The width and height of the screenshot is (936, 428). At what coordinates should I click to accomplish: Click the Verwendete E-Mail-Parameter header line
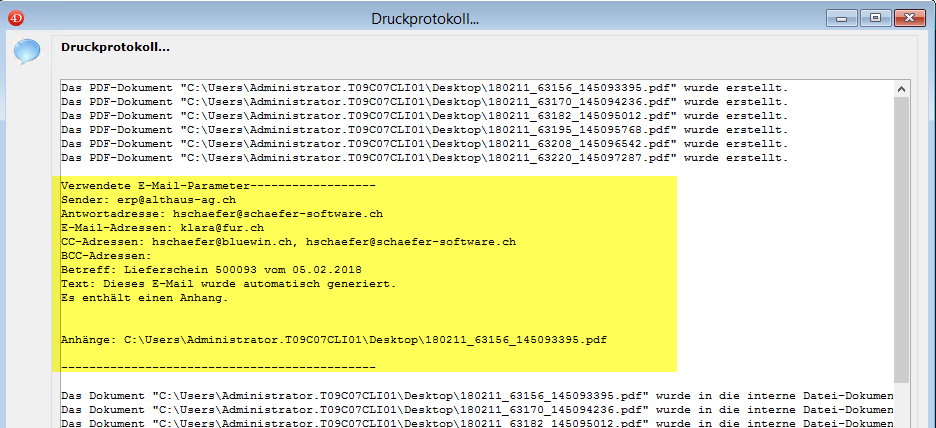click(217, 186)
